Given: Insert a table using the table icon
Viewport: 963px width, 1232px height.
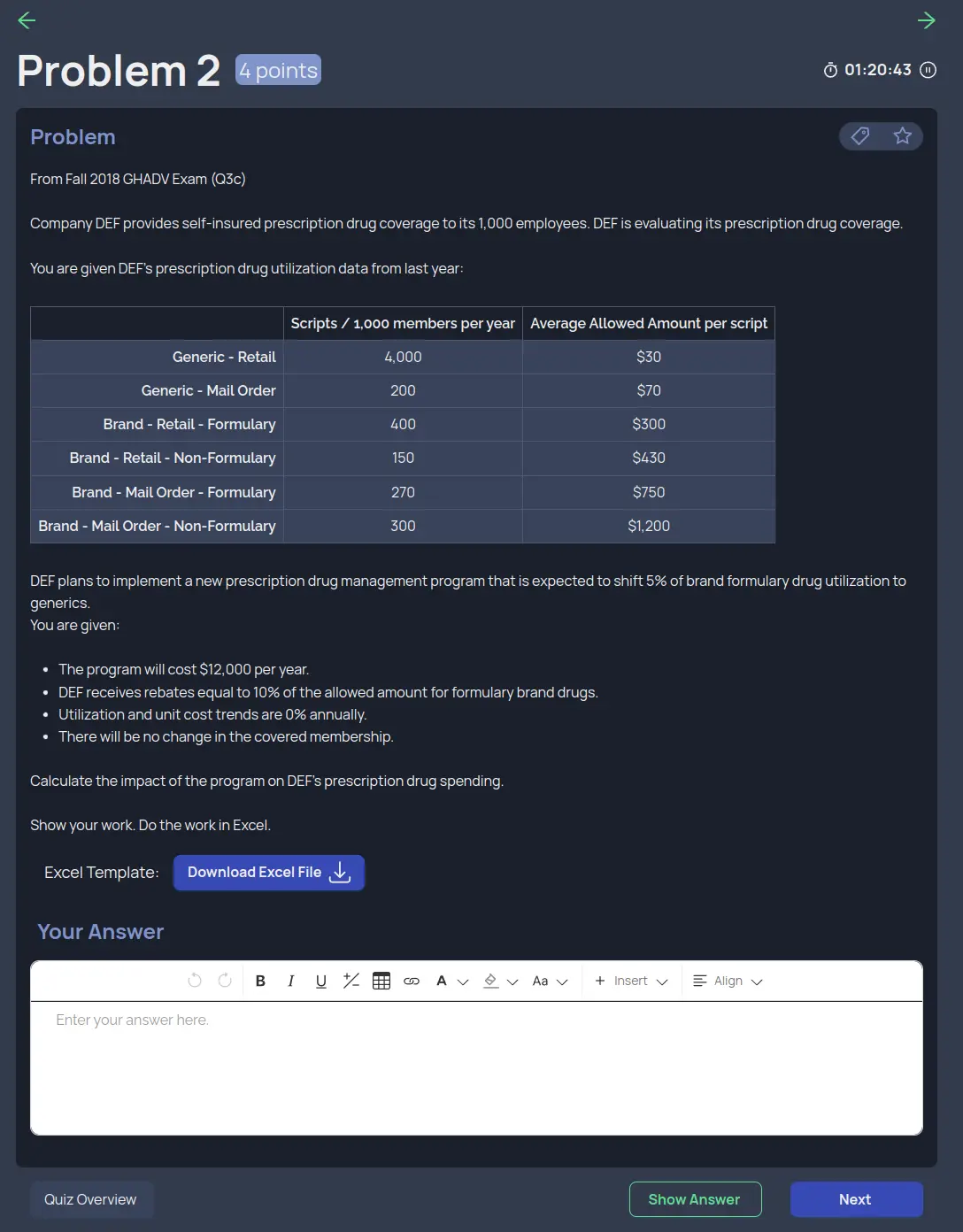Looking at the screenshot, I should pyautogui.click(x=381, y=980).
